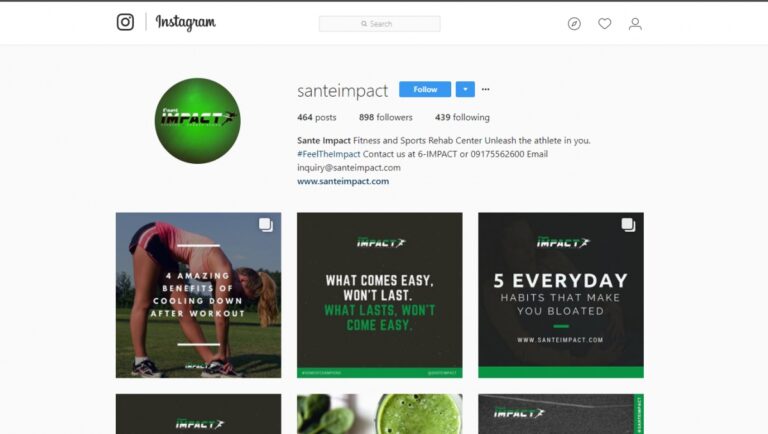This screenshot has height=434, width=768.
Task: Open activity feed heart icon
Action: tap(604, 24)
